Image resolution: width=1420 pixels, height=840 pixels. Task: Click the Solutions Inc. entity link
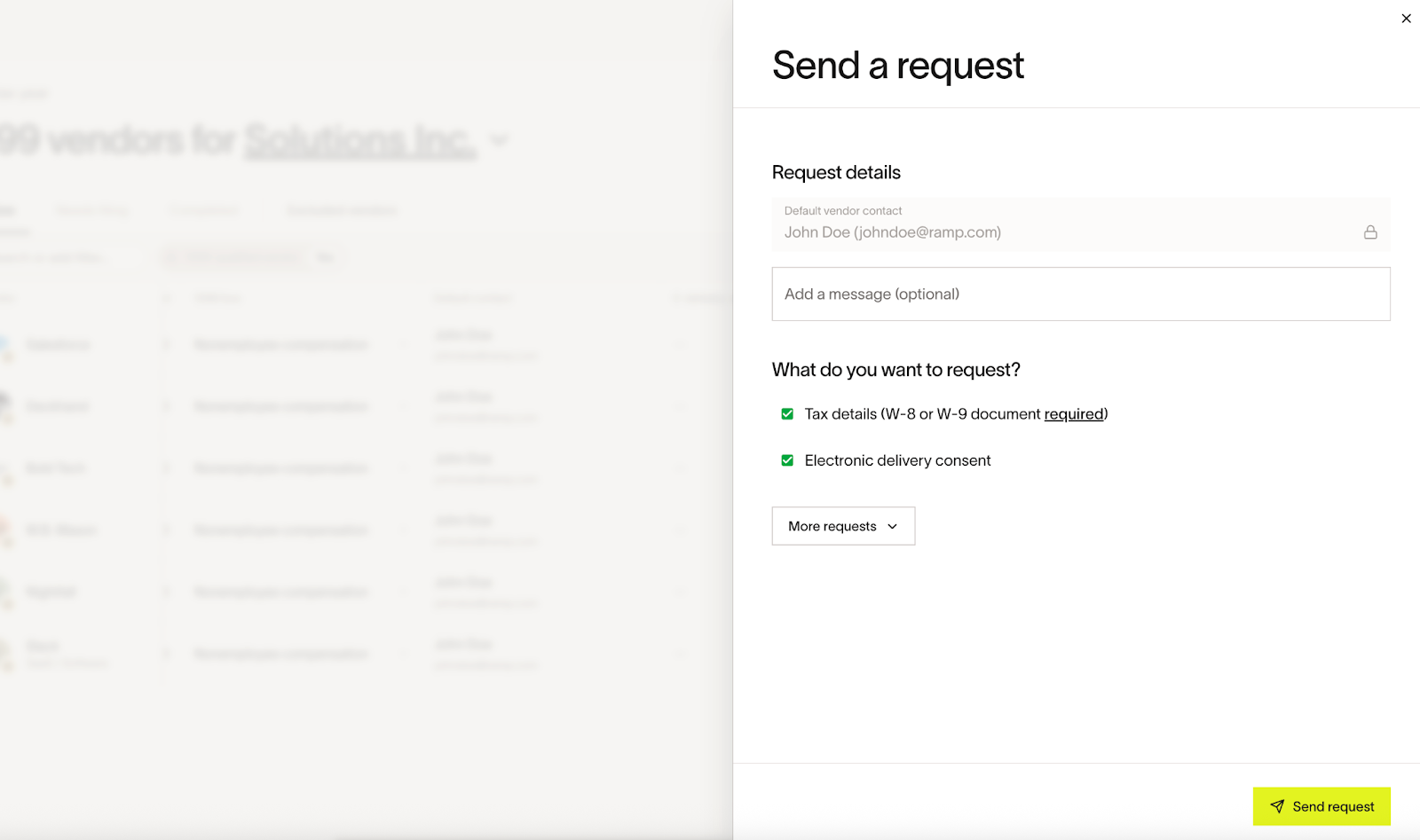[360, 140]
